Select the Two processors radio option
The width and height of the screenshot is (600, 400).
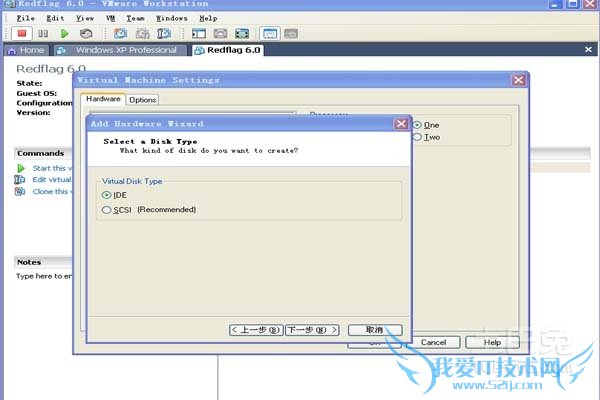(x=418, y=137)
